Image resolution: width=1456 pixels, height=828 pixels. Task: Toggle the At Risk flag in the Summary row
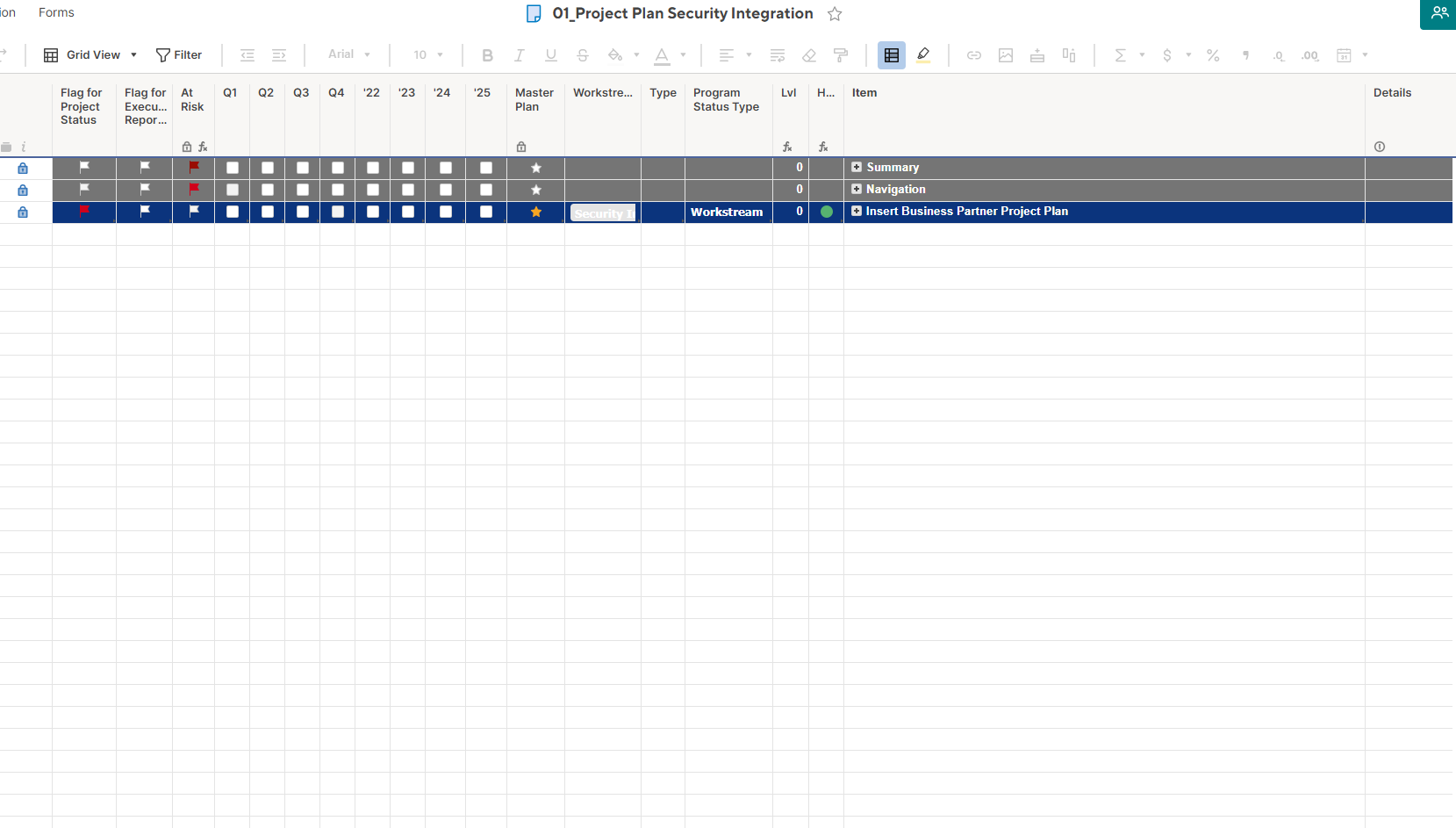click(194, 167)
